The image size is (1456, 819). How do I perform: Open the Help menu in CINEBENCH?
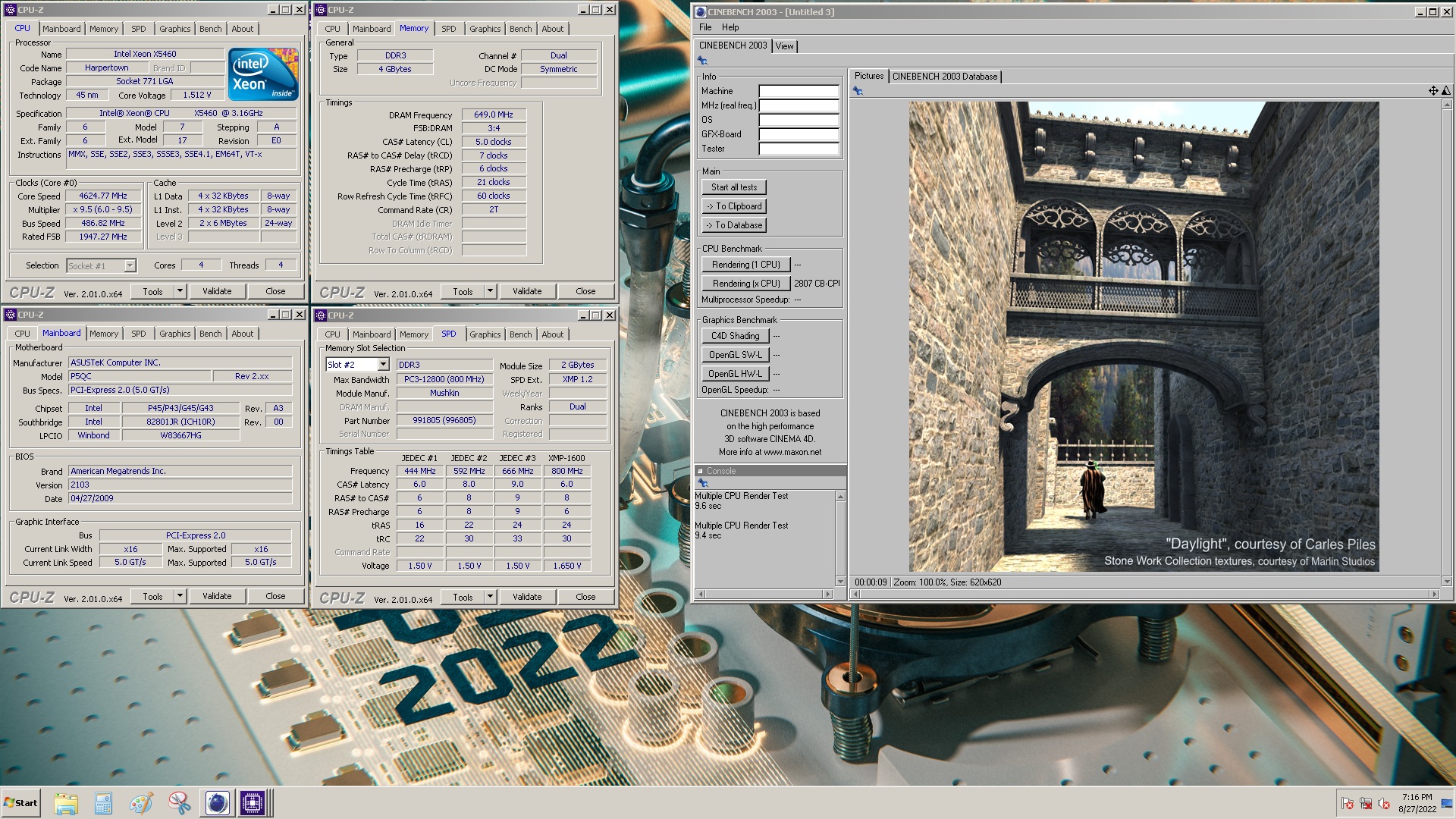[x=730, y=27]
